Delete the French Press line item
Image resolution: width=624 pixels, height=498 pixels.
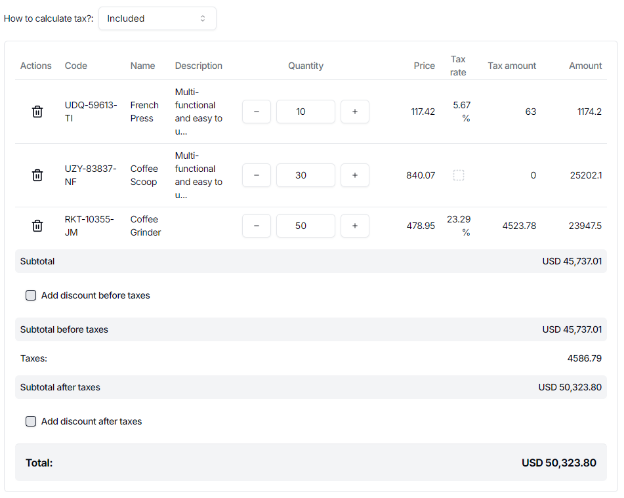[37, 112]
